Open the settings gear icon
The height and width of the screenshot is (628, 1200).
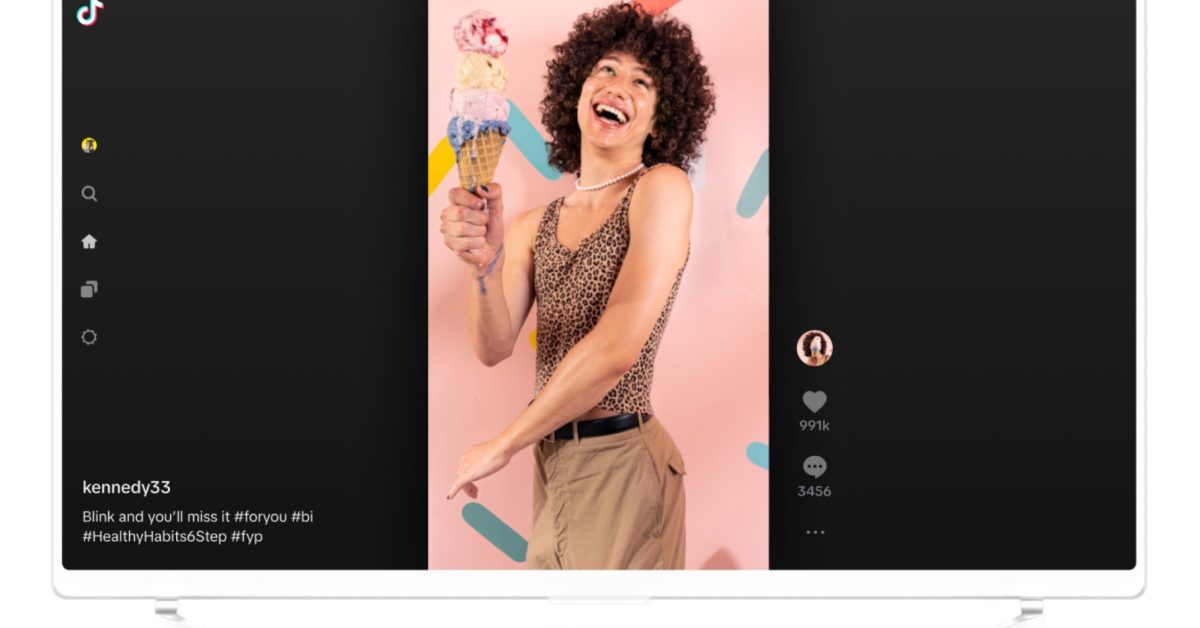(x=89, y=337)
